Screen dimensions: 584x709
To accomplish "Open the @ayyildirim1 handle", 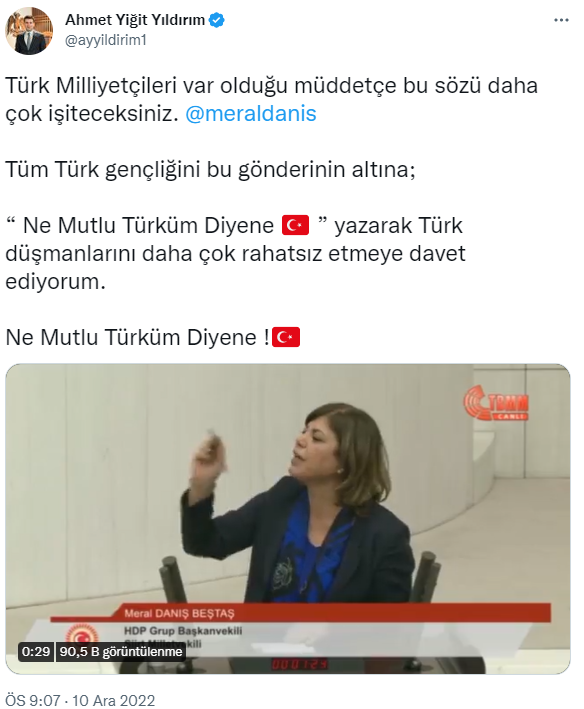I will click(x=106, y=40).
